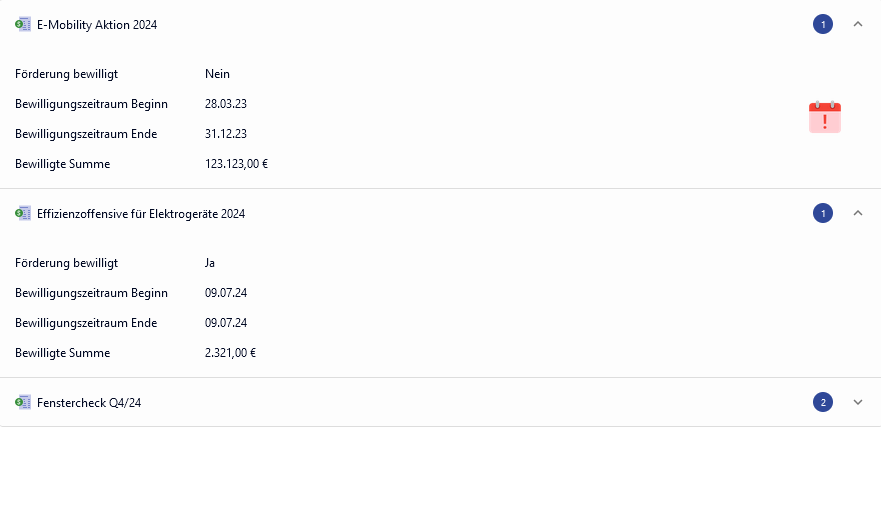Click the Effizienzoffensive für Elektrogeräte funding icon
881x521 pixels.
23,213
